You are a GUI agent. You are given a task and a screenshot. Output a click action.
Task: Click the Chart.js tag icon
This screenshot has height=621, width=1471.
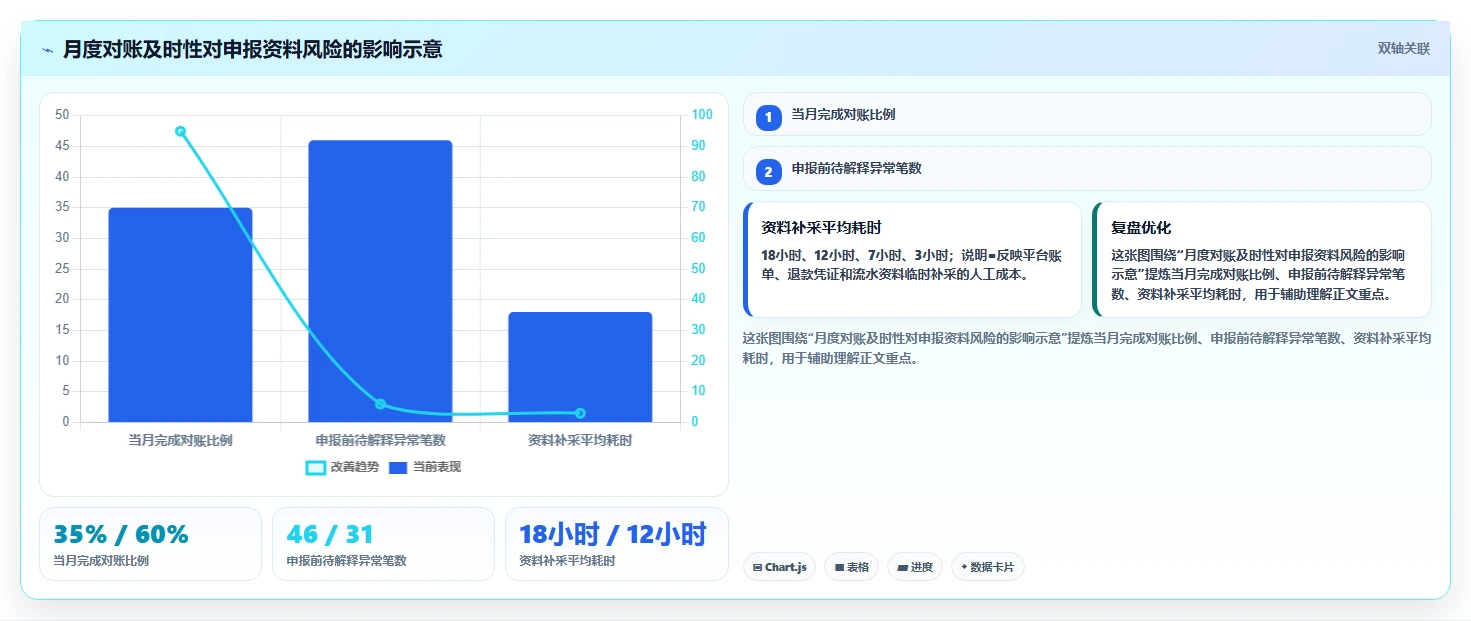pyautogui.click(x=757, y=567)
